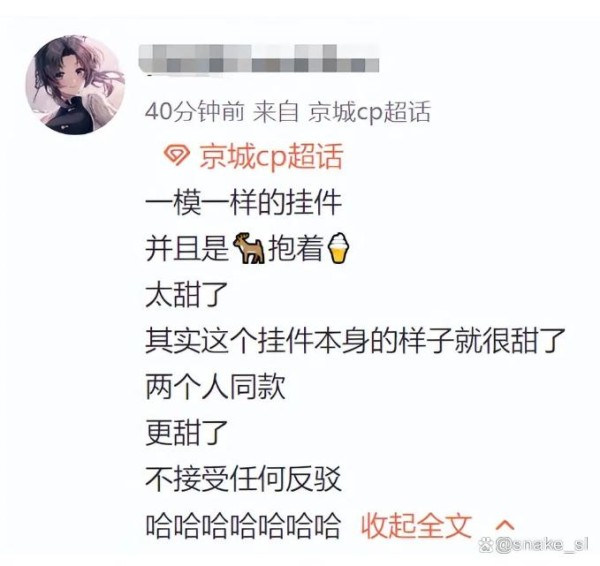
Task: Open the orange 京城cp超话 topic link
Action: coord(271,156)
